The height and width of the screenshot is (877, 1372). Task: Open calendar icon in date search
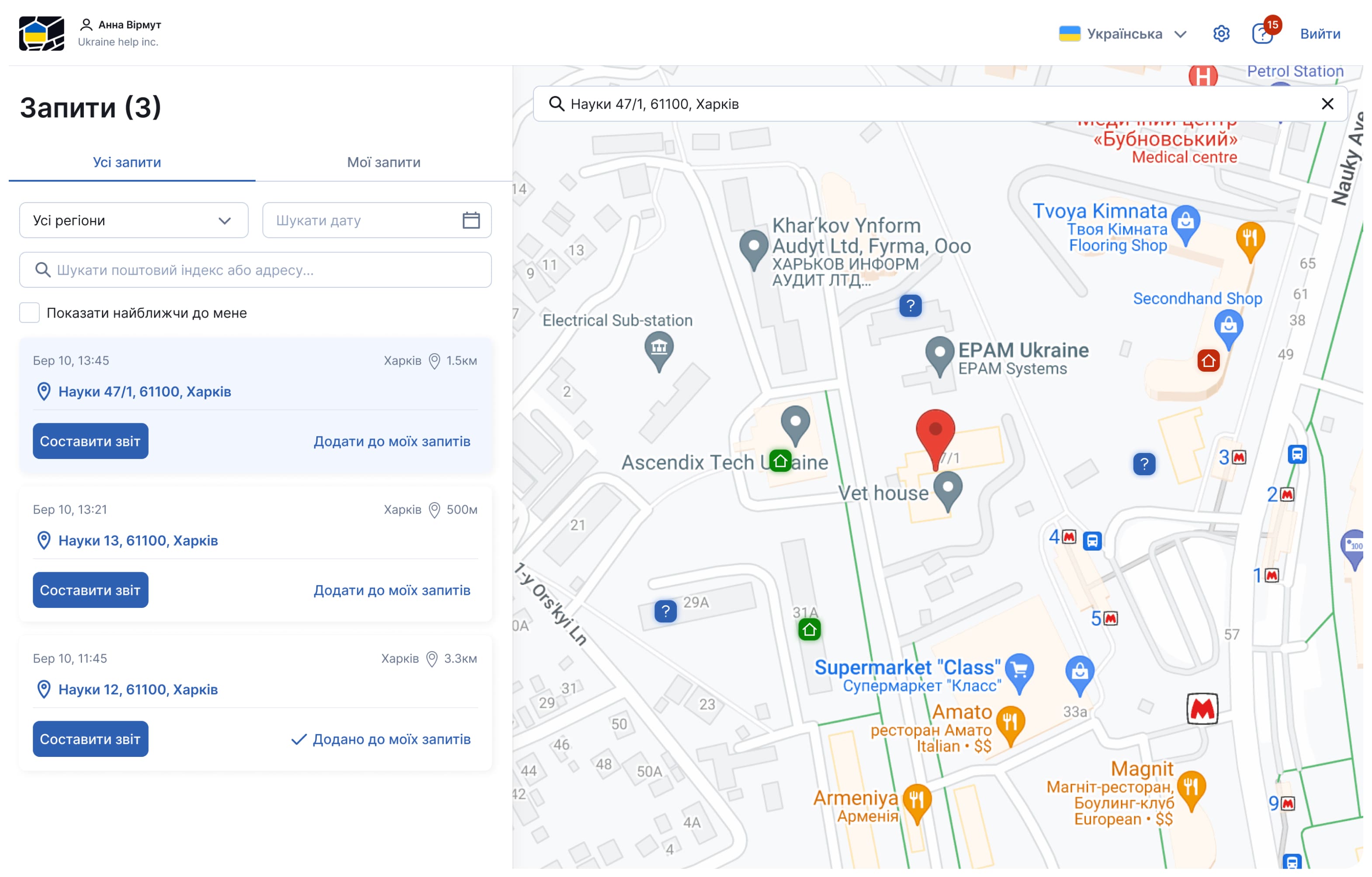point(471,221)
